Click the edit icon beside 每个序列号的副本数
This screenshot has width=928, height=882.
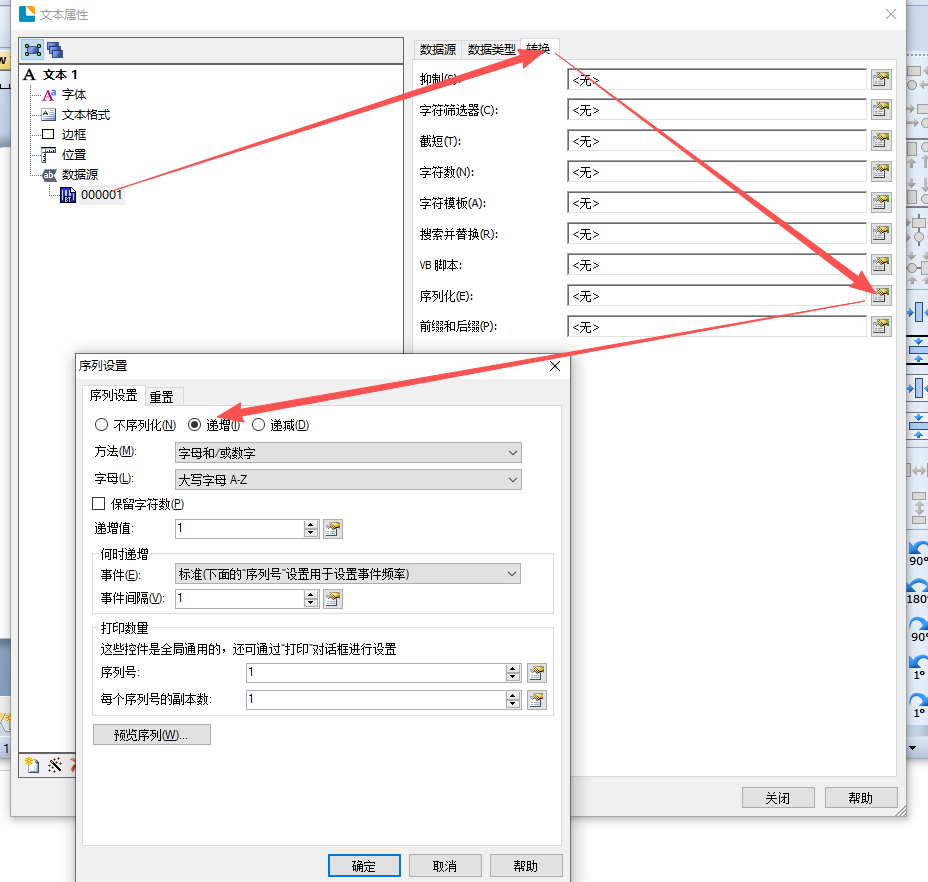[x=537, y=700]
